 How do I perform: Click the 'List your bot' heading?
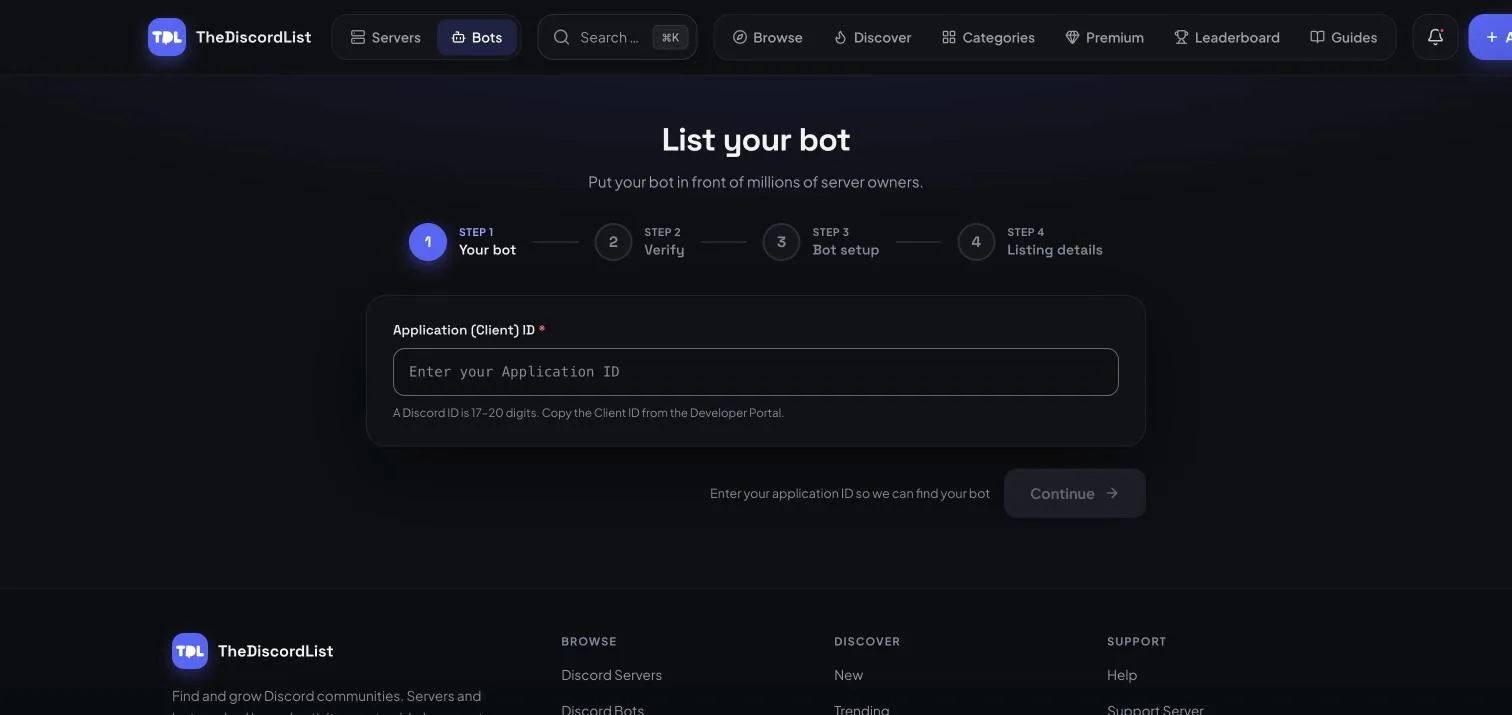(756, 139)
